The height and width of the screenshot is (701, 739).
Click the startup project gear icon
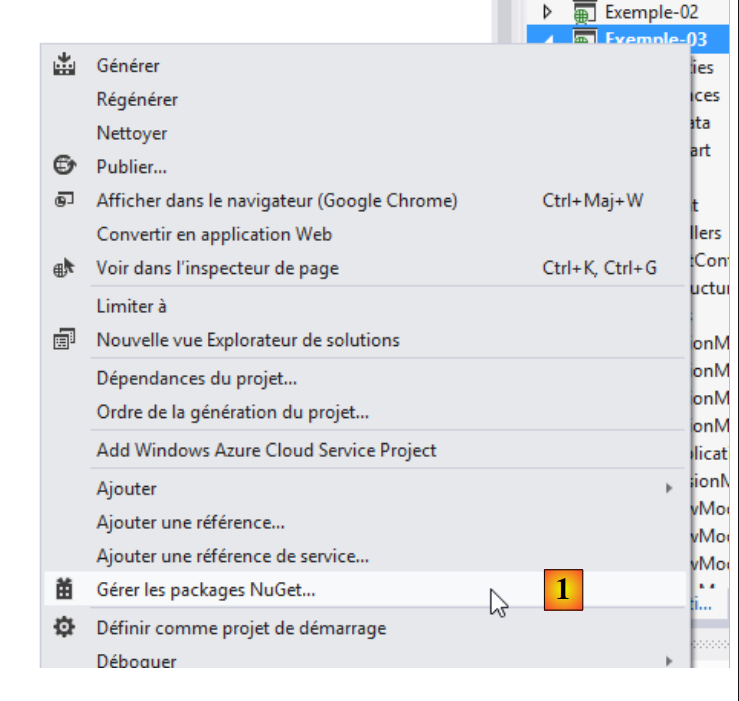pos(64,628)
